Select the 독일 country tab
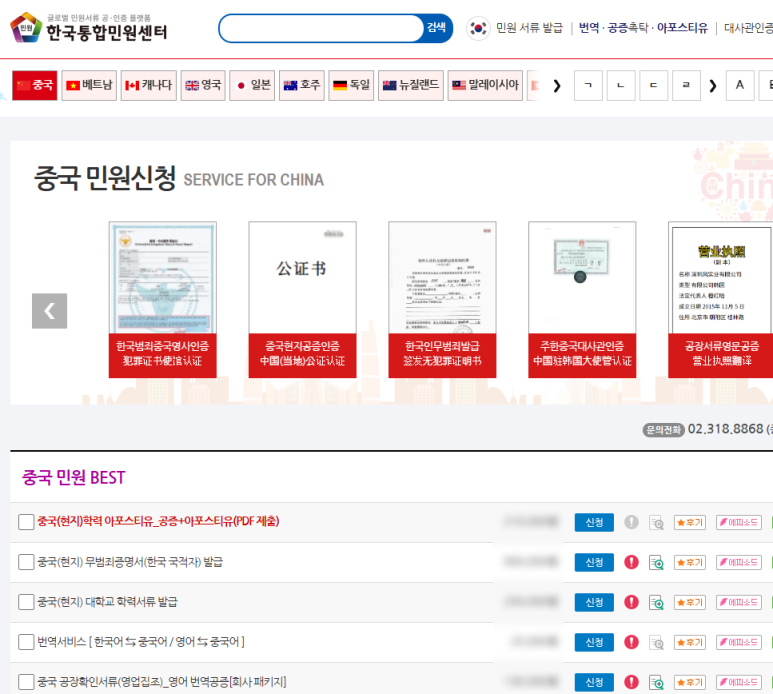This screenshot has width=773, height=694. click(351, 85)
